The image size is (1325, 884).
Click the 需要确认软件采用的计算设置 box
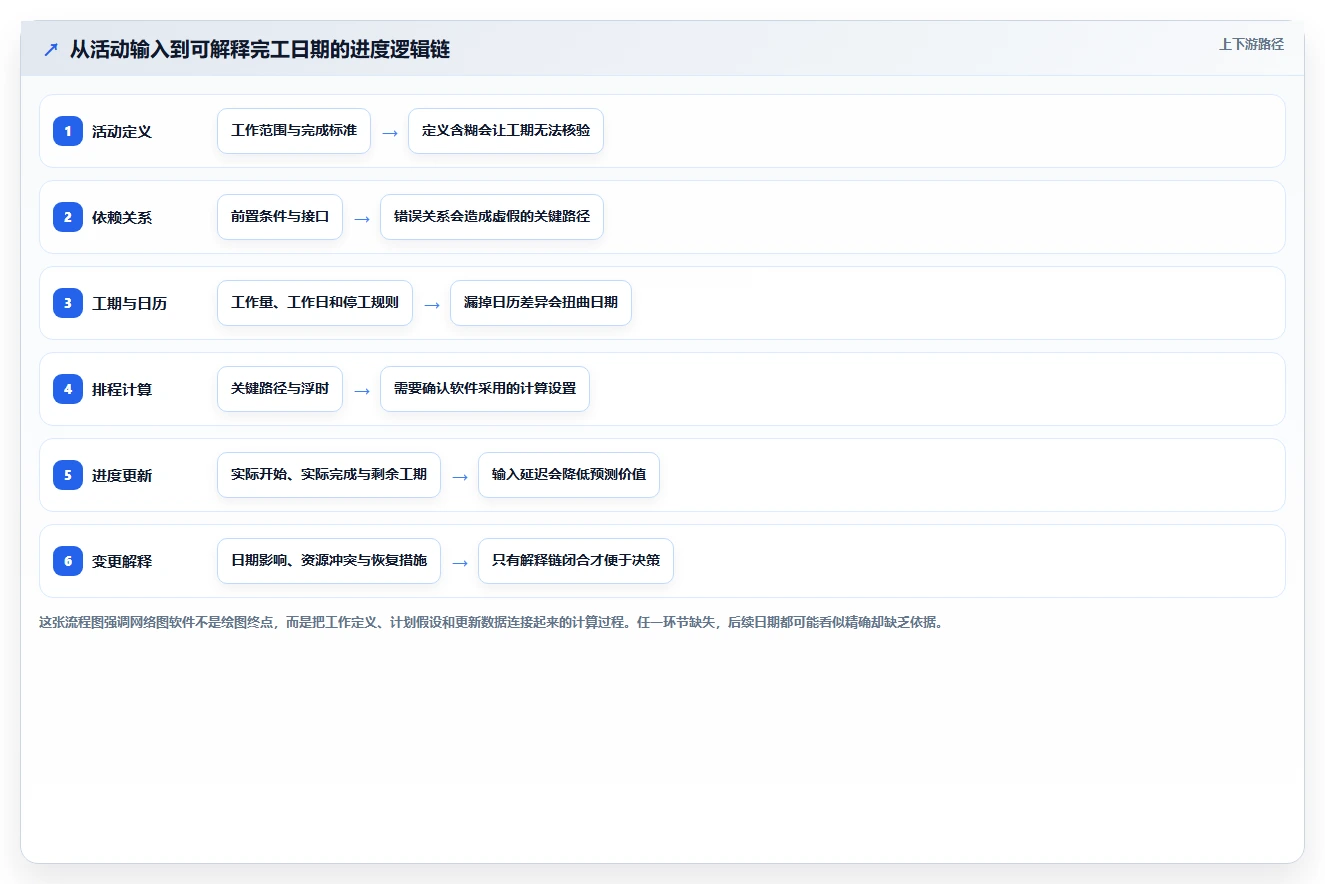(x=485, y=389)
